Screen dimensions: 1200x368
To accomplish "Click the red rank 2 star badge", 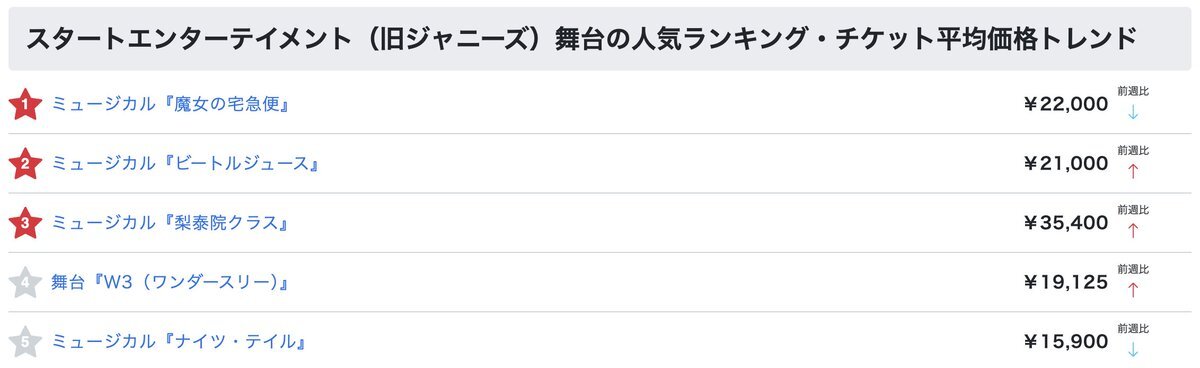I will click(24, 163).
